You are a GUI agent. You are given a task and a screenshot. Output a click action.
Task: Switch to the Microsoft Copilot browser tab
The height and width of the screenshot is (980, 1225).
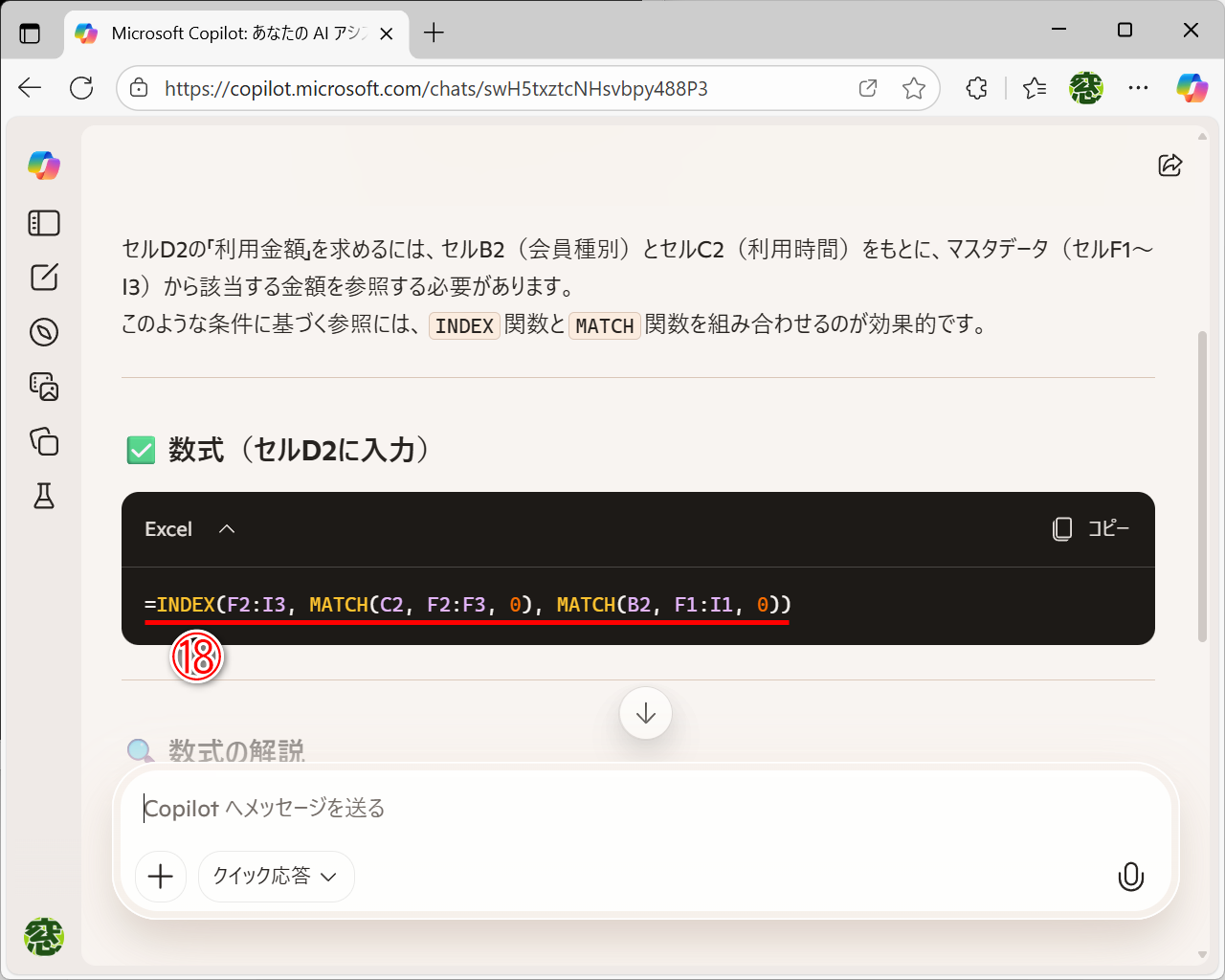[220, 32]
